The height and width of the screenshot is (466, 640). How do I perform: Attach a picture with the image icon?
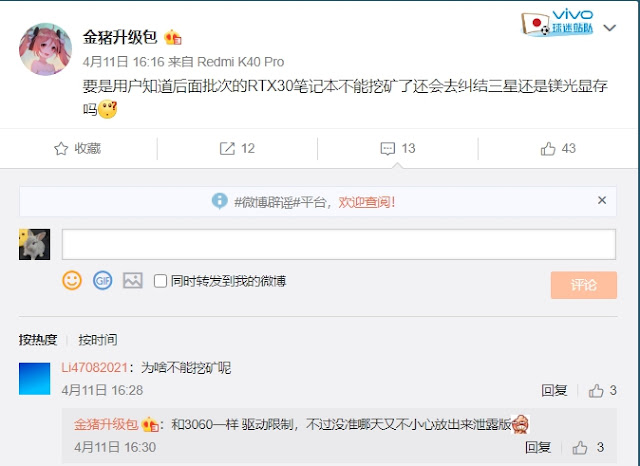coord(133,281)
